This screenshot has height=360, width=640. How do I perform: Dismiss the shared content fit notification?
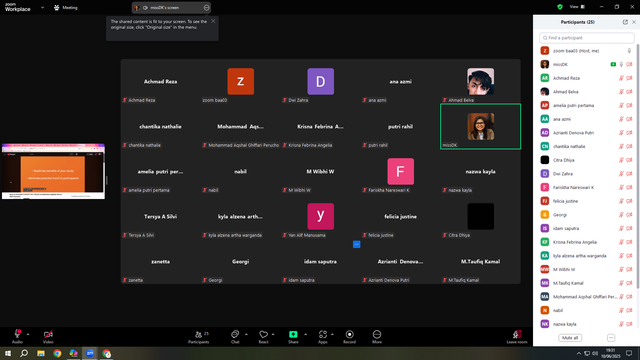tap(213, 21)
